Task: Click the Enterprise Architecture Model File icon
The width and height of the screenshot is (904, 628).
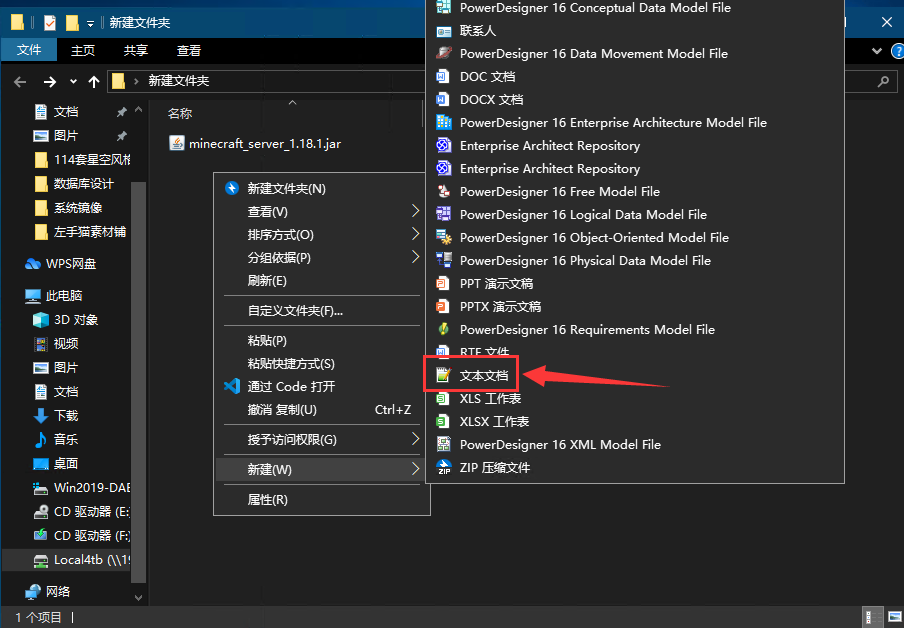Action: (443, 122)
